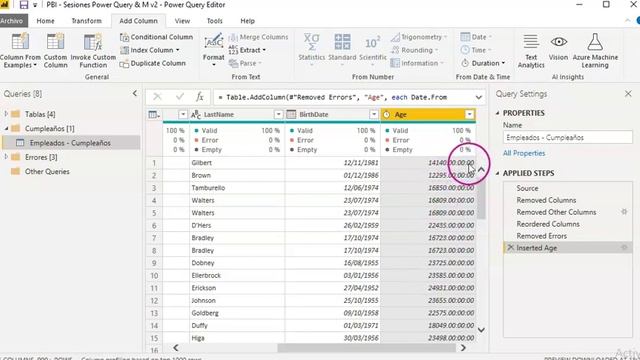Expand the Errores [3] folder
Image resolution: width=640 pixels, height=360 pixels.
pos(6,157)
